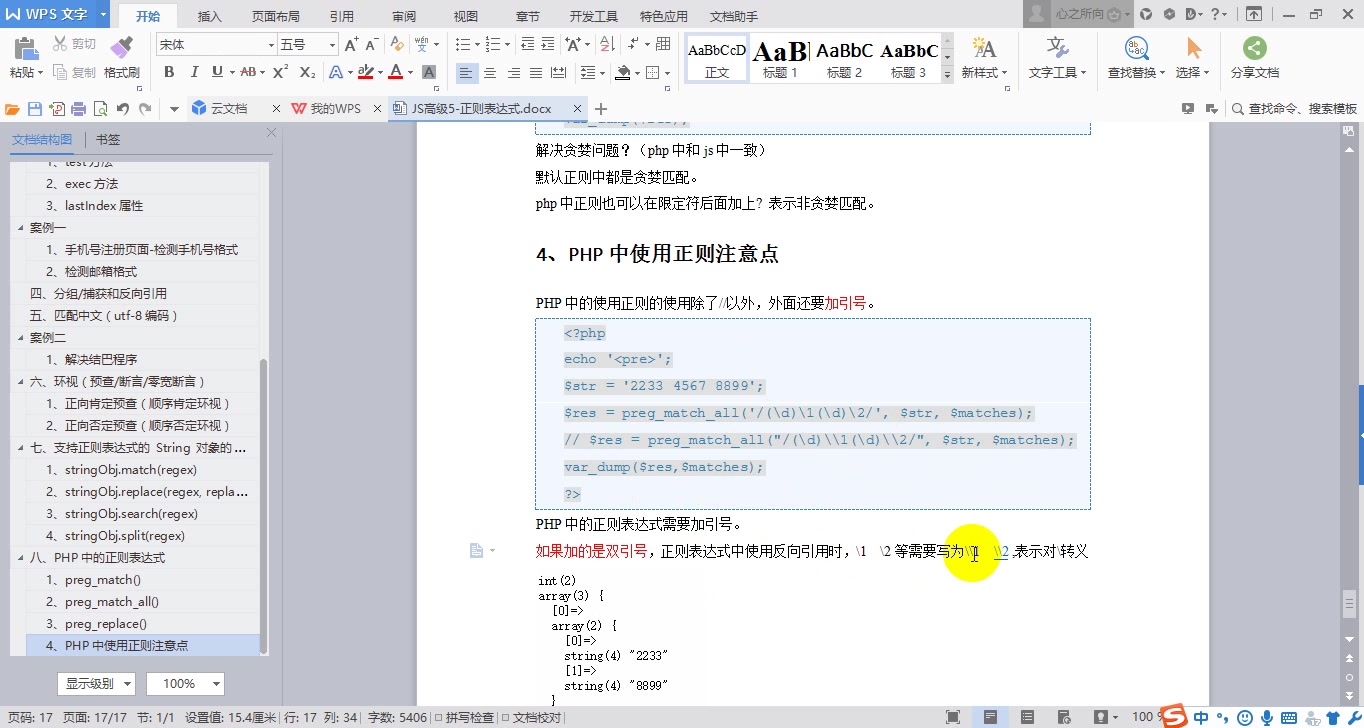The image size is (1364, 728).
Task: Open the display level (显示级别) dropdown
Action: (x=98, y=684)
